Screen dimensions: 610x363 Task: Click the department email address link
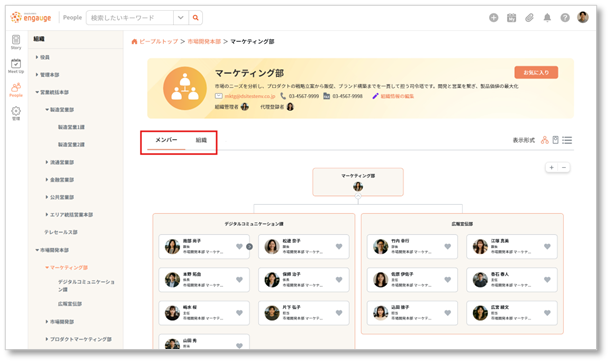tap(250, 96)
